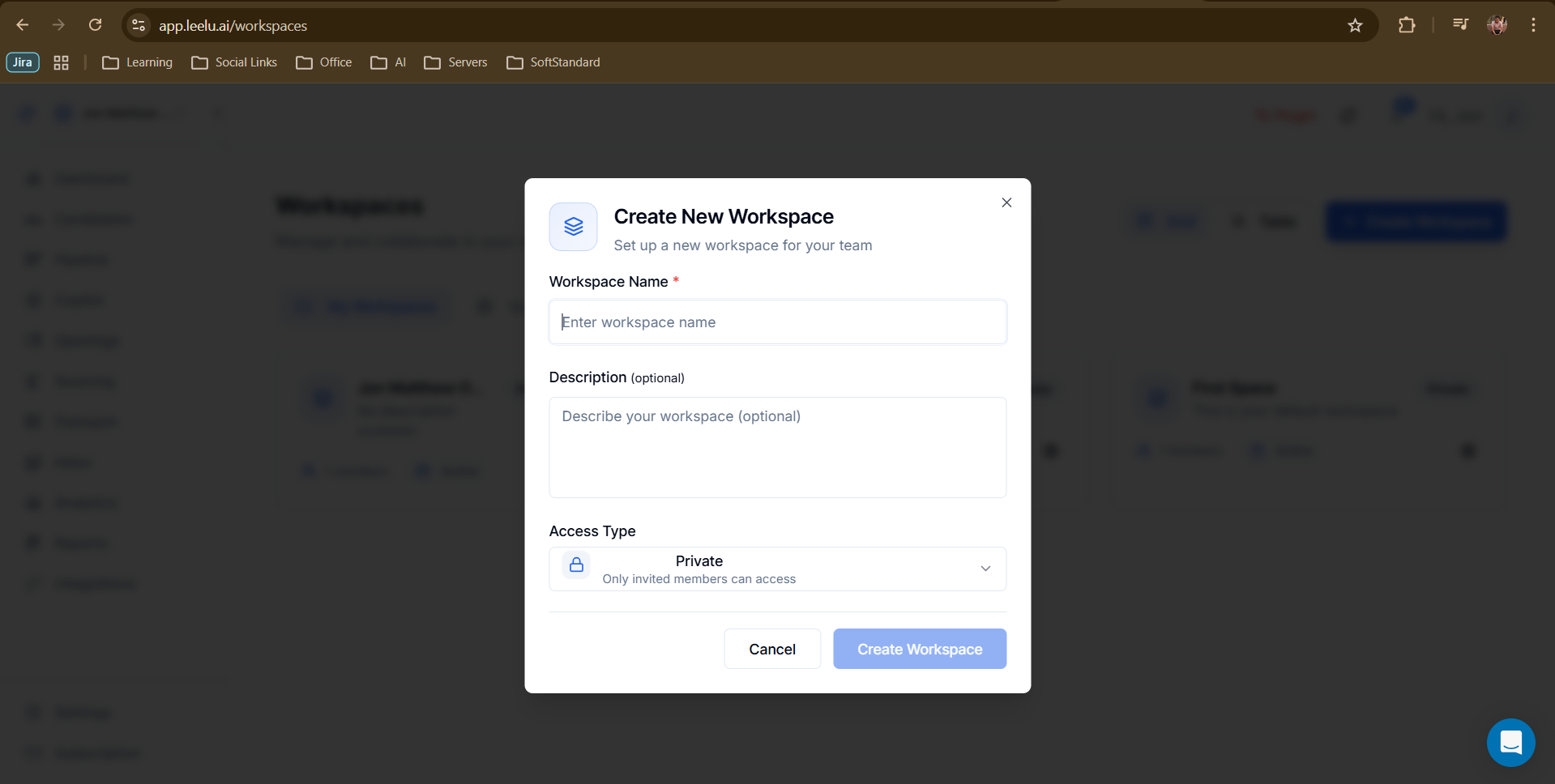Screen dimensions: 1555x784
Task: Expand the SoftStandard bookmarks folder
Action: pos(553,62)
